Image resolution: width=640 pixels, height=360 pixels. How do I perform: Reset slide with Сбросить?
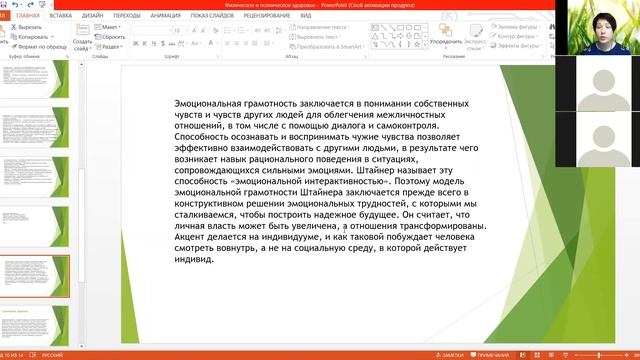pos(110,37)
